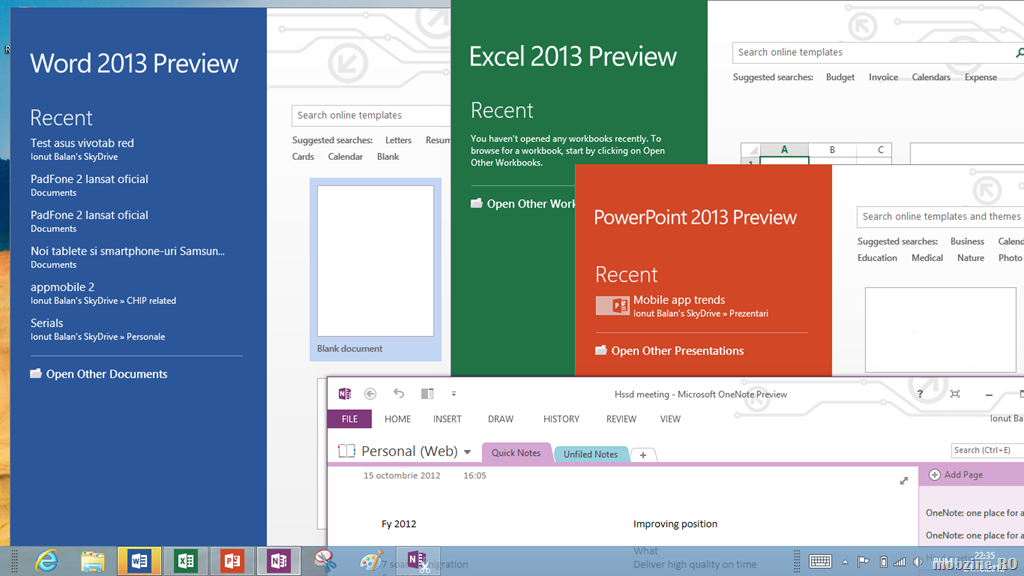Open Customize Quick Access Toolbar dropdown

click(454, 394)
